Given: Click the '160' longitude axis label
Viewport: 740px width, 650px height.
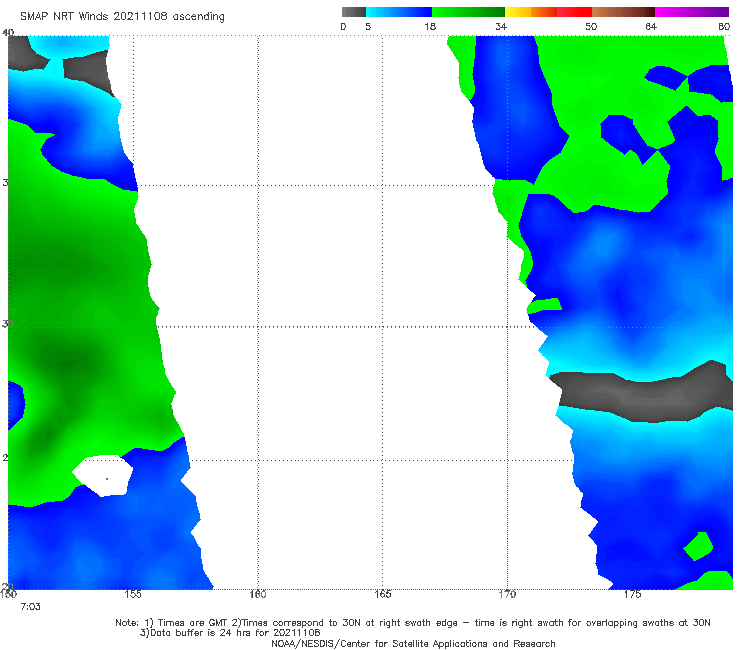Looking at the screenshot, I should click(258, 594).
